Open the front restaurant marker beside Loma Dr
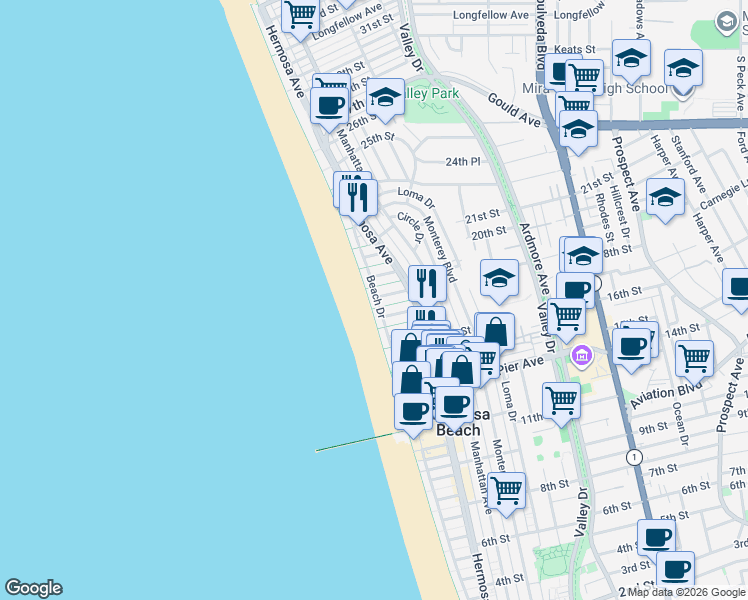 358,199
